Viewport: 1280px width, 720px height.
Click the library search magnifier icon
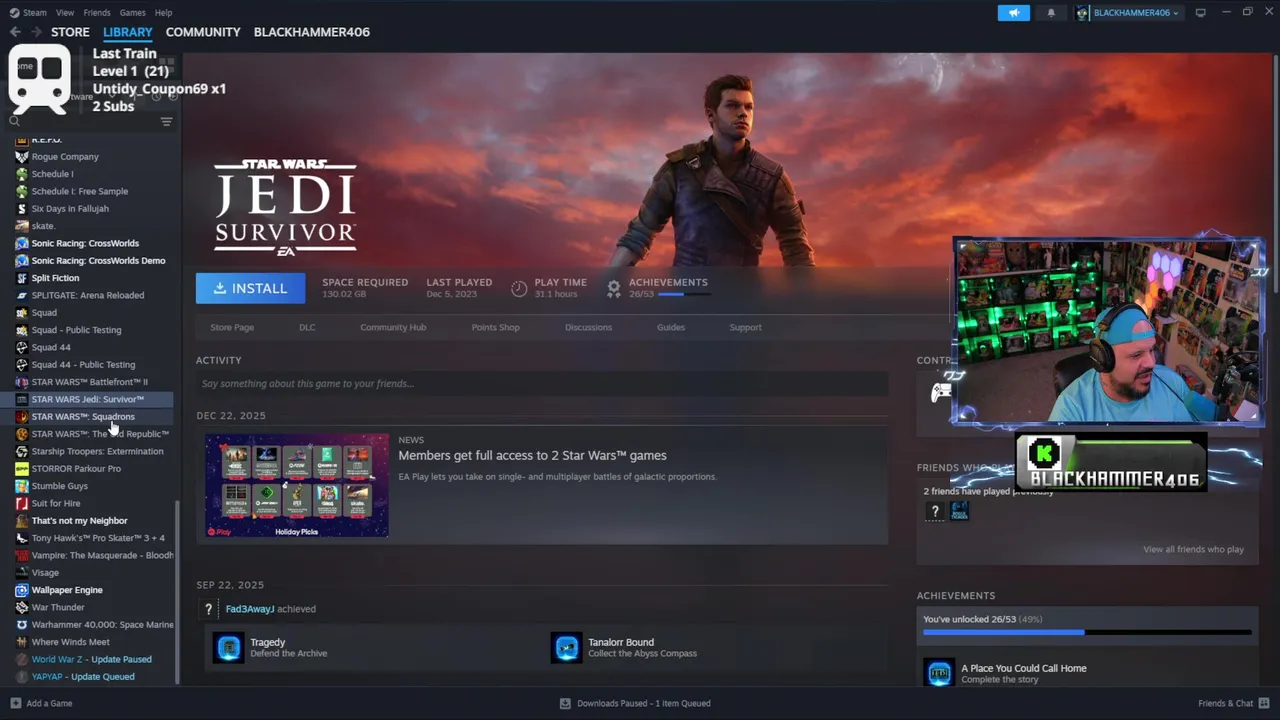[15, 121]
